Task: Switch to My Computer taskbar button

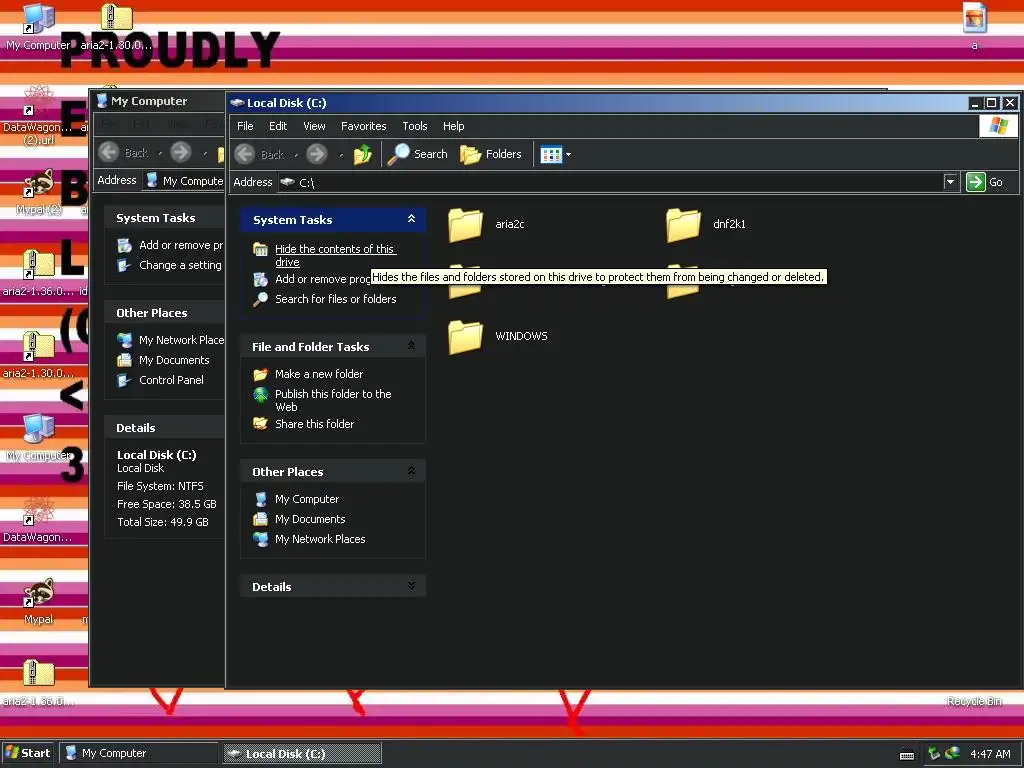Action: (x=138, y=753)
